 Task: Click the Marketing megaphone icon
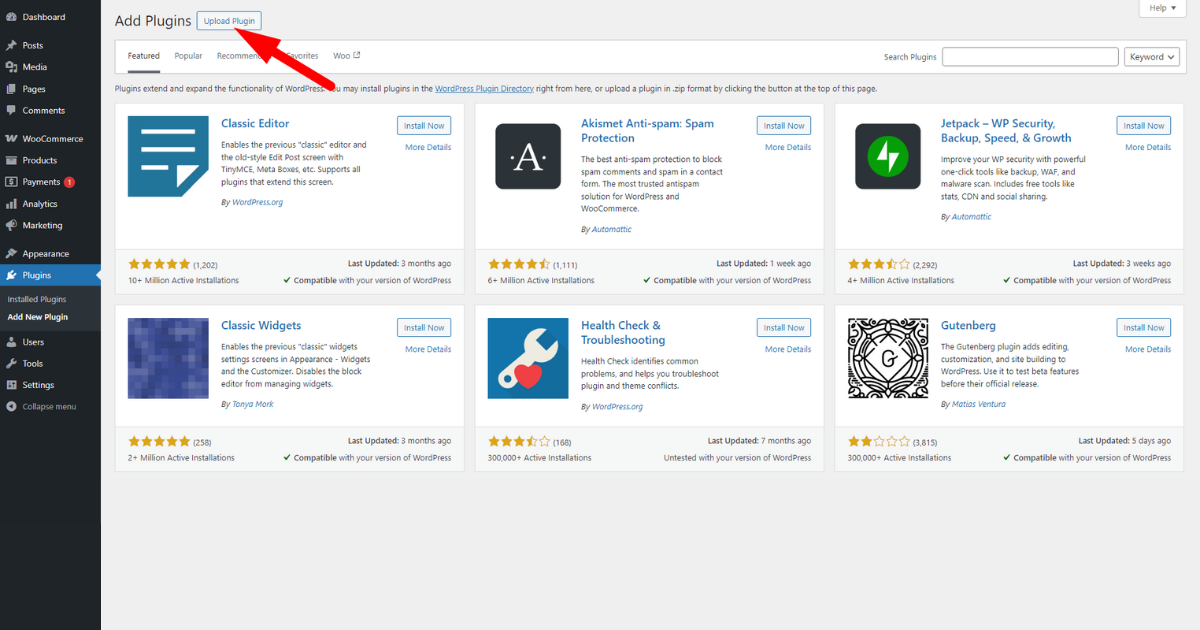click(x=11, y=225)
